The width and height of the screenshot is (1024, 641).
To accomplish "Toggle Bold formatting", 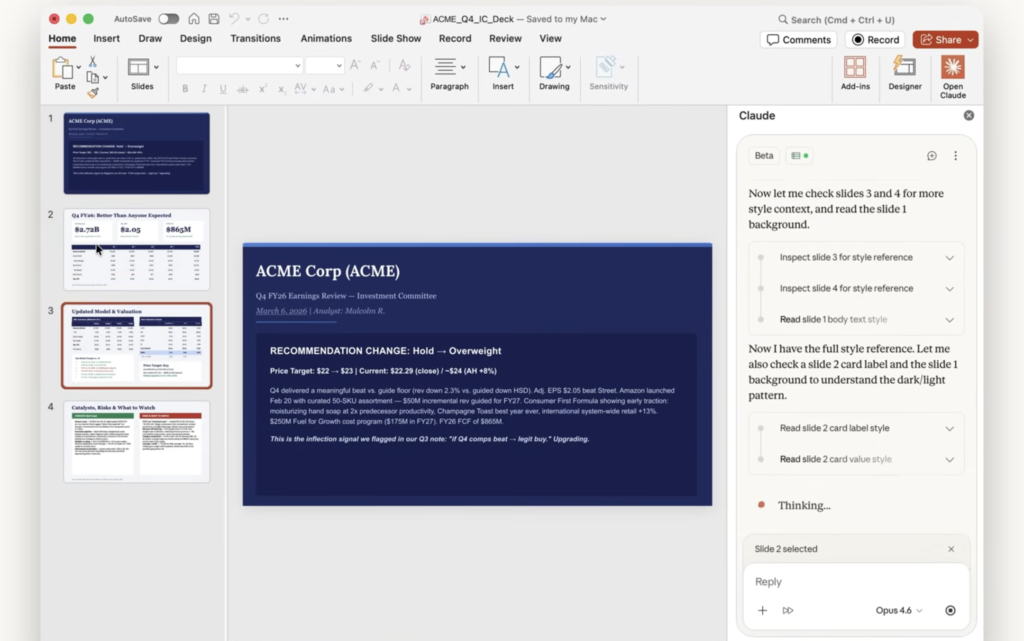I will coord(185,88).
